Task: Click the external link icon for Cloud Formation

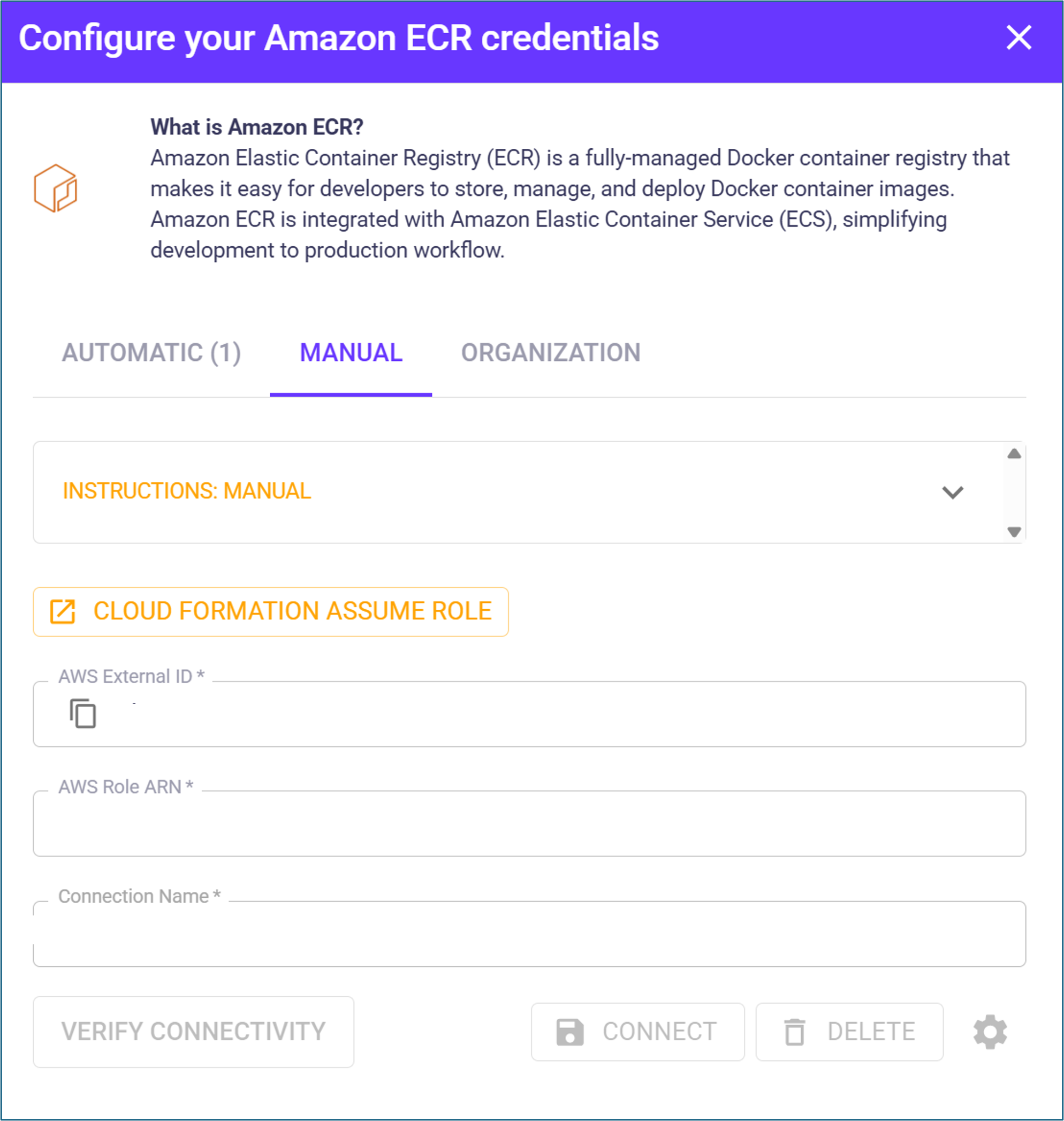Action: pos(63,611)
